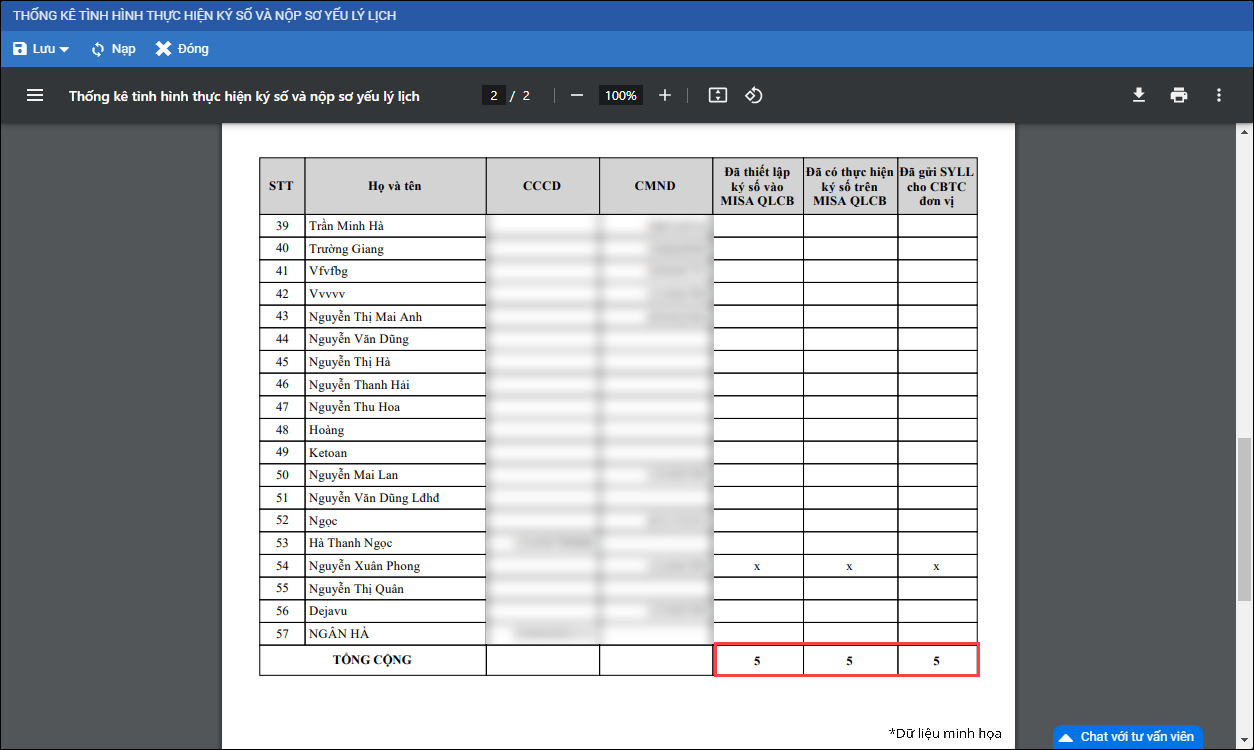Click the Họ và tên column header
The height and width of the screenshot is (750, 1254).
395,186
